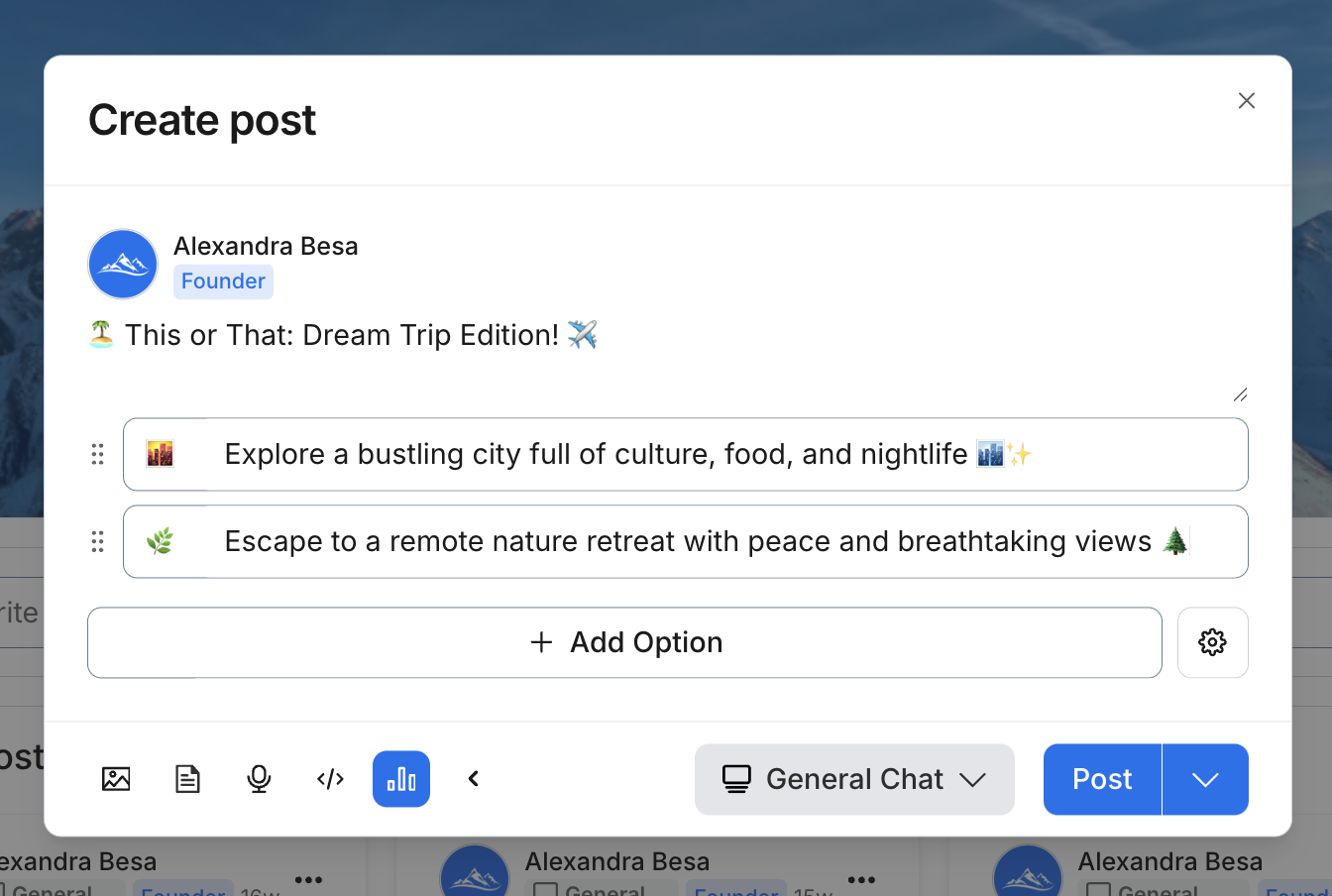The height and width of the screenshot is (896, 1332).
Task: Click Alexandra Besa's profile avatar in the dialog
Action: tap(123, 264)
